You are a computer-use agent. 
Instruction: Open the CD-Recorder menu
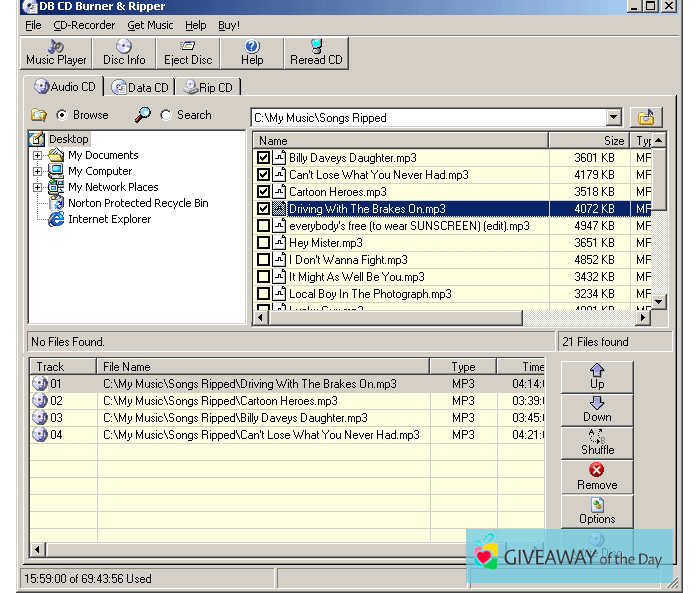point(84,25)
